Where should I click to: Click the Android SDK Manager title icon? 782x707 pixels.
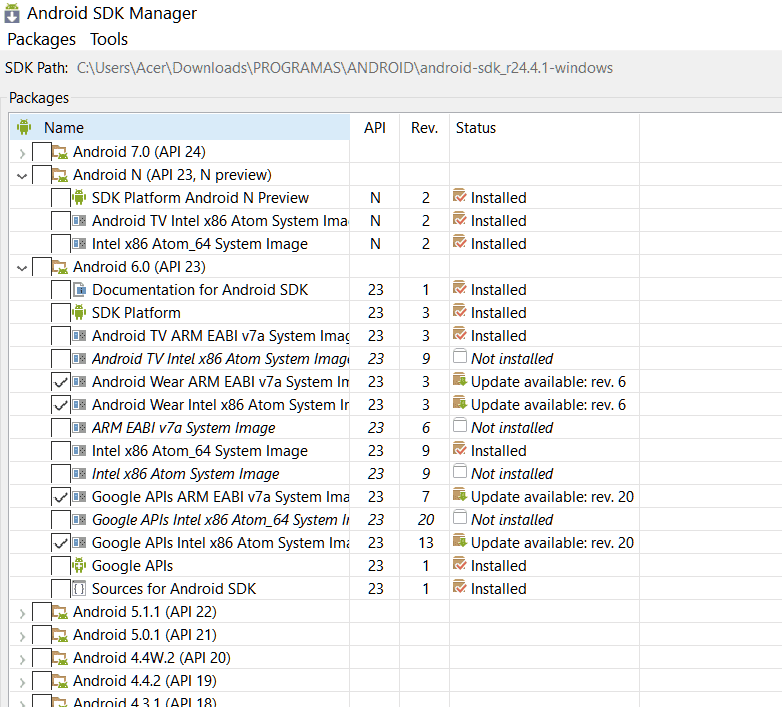[x=12, y=13]
